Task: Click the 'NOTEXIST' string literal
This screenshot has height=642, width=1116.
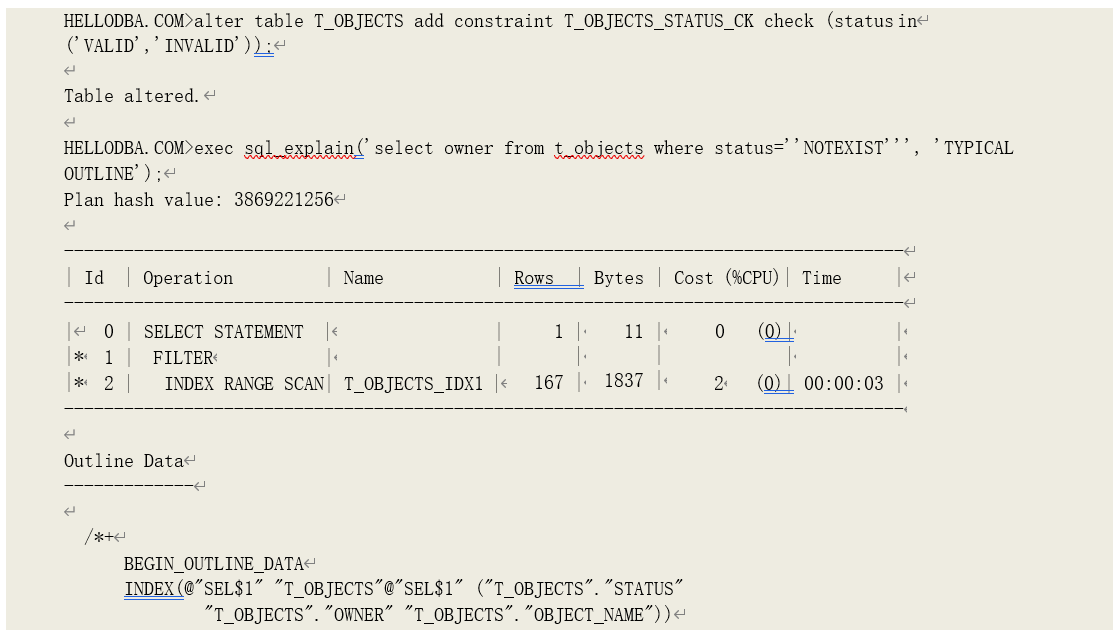Action: [x=843, y=148]
